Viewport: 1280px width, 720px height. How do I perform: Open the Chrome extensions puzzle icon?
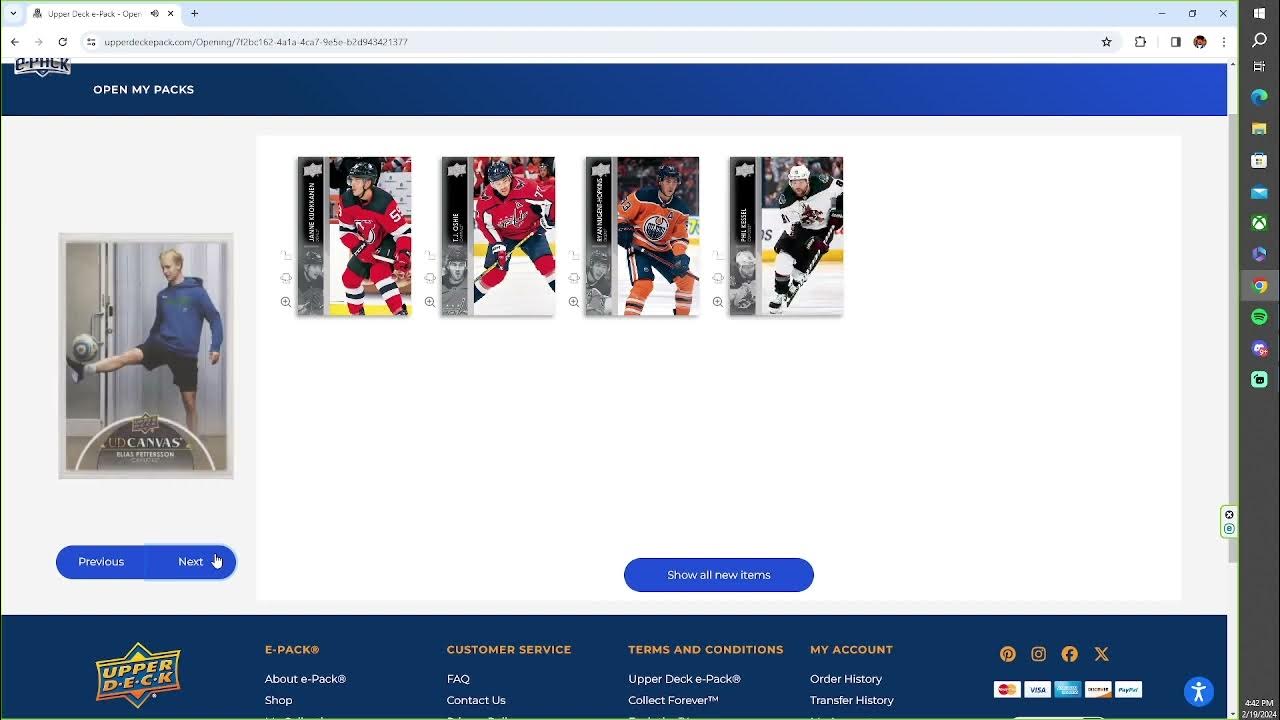(1140, 42)
